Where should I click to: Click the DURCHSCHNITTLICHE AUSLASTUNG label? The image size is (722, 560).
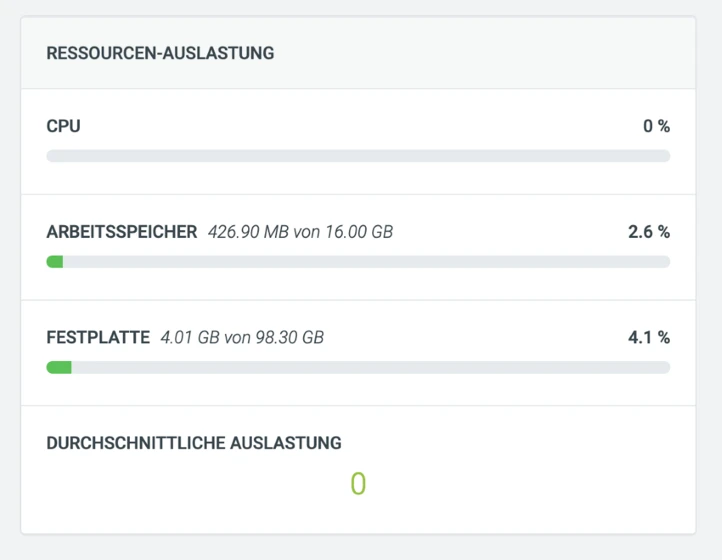pos(194,443)
